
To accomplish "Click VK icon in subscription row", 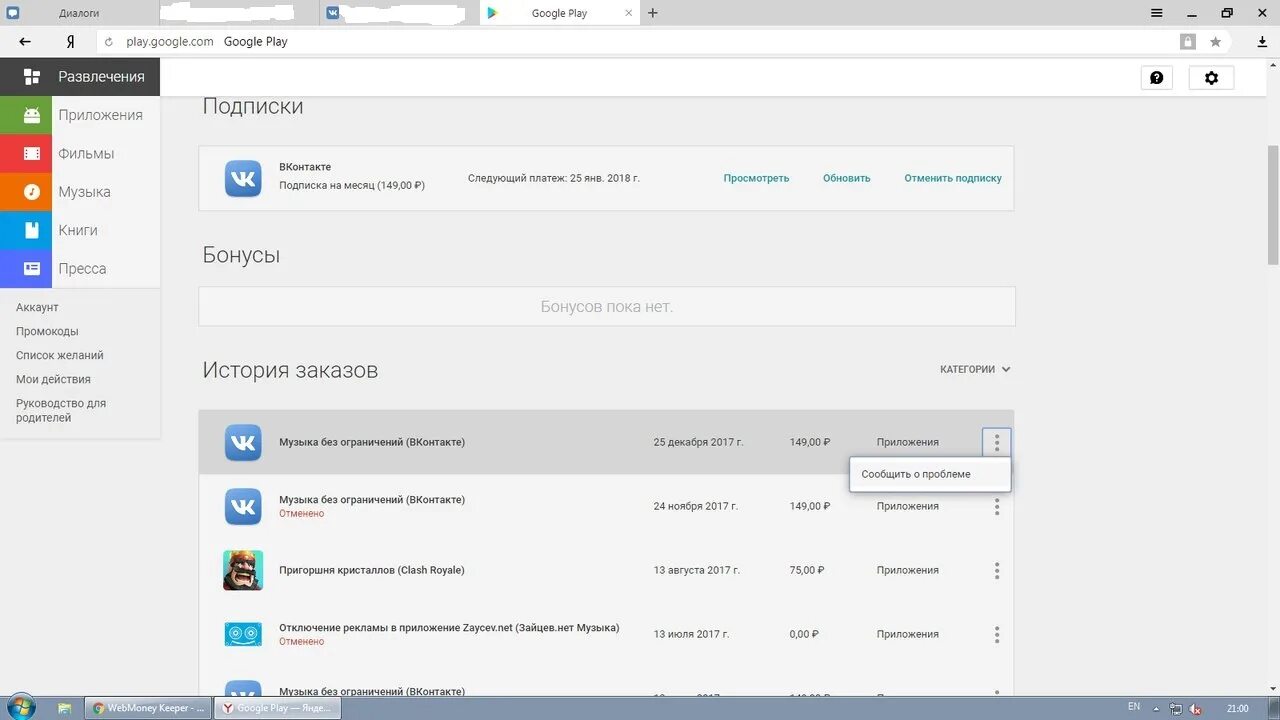I will click(243, 178).
